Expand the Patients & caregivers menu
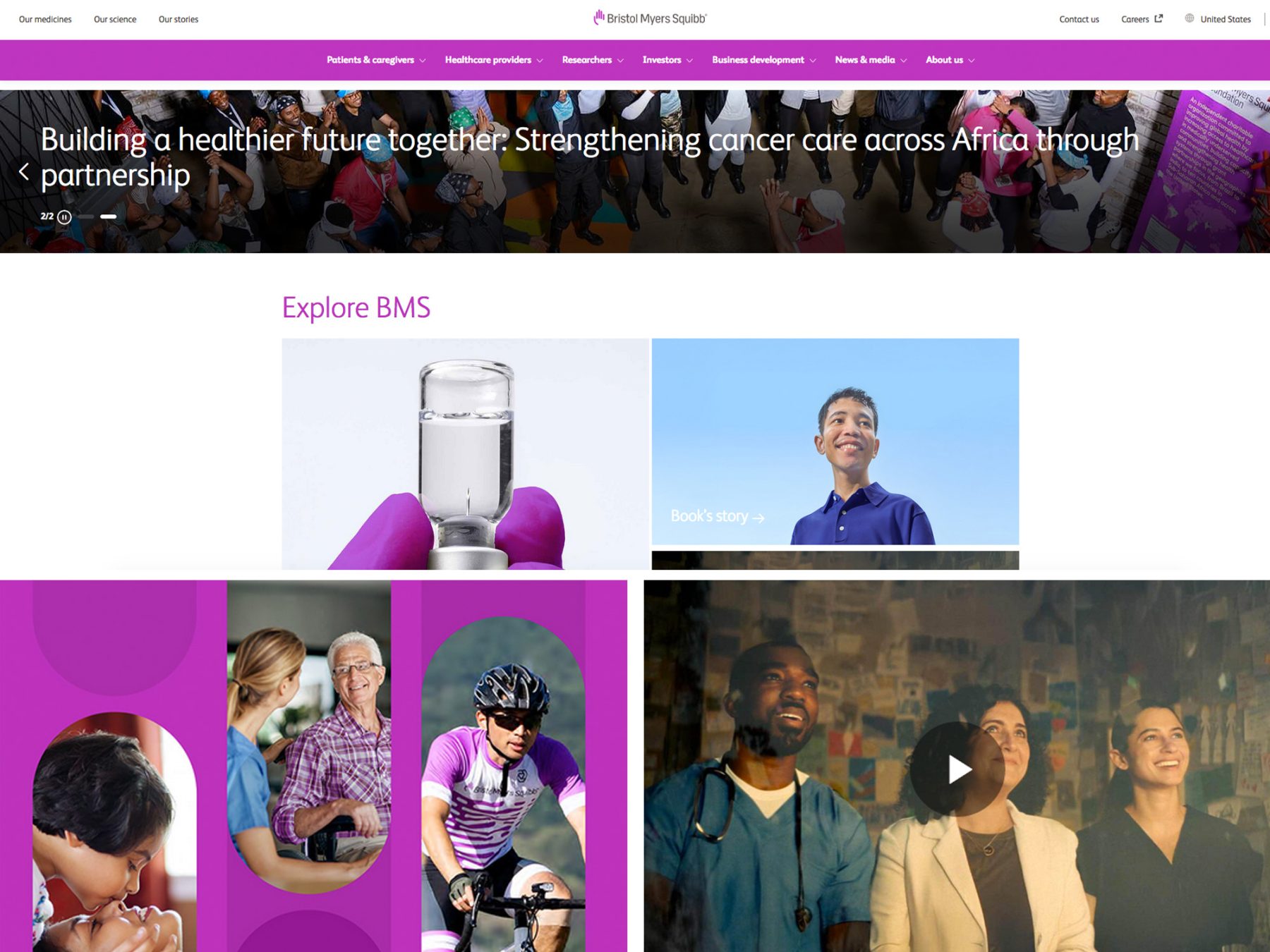The width and height of the screenshot is (1270, 952). coord(376,60)
